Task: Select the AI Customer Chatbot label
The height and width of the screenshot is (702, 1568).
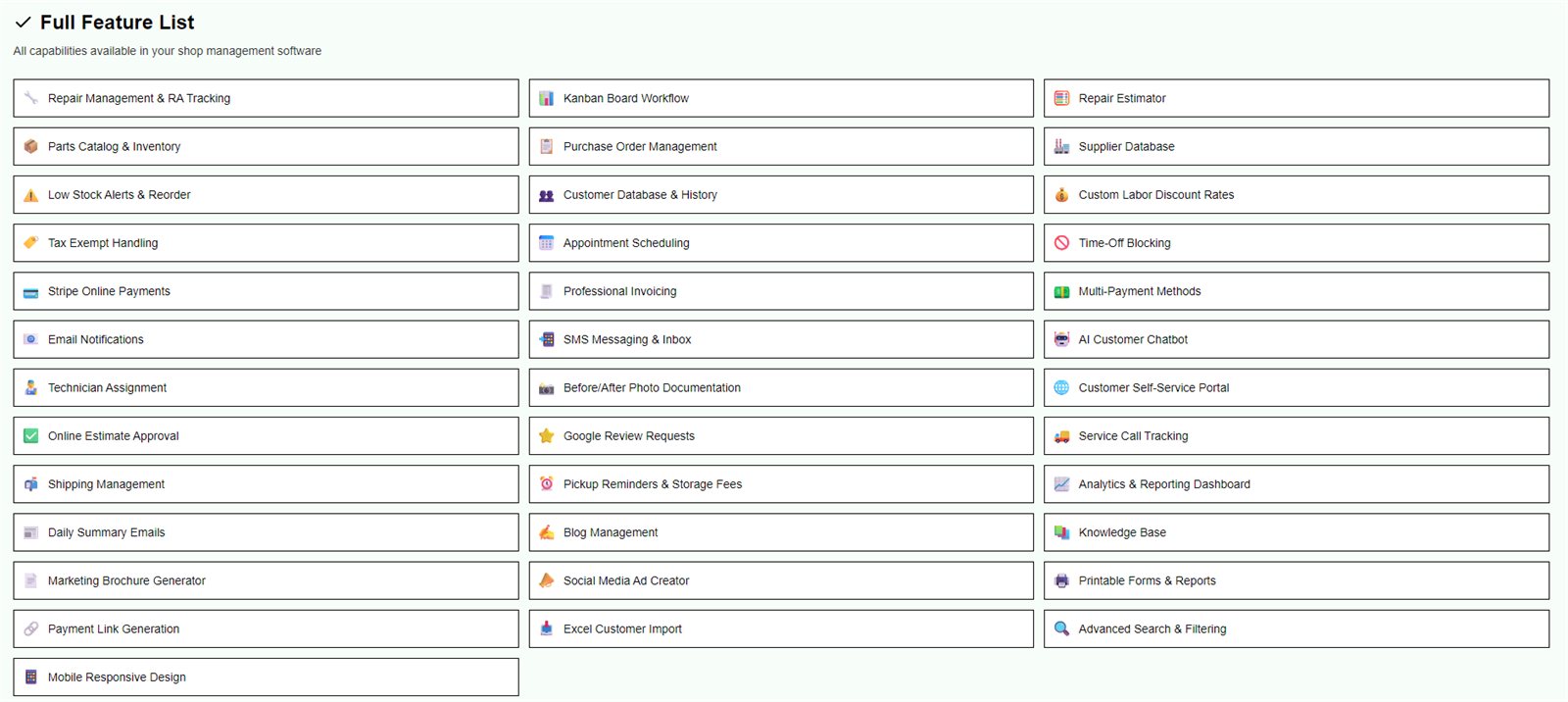Action: pos(1133,339)
